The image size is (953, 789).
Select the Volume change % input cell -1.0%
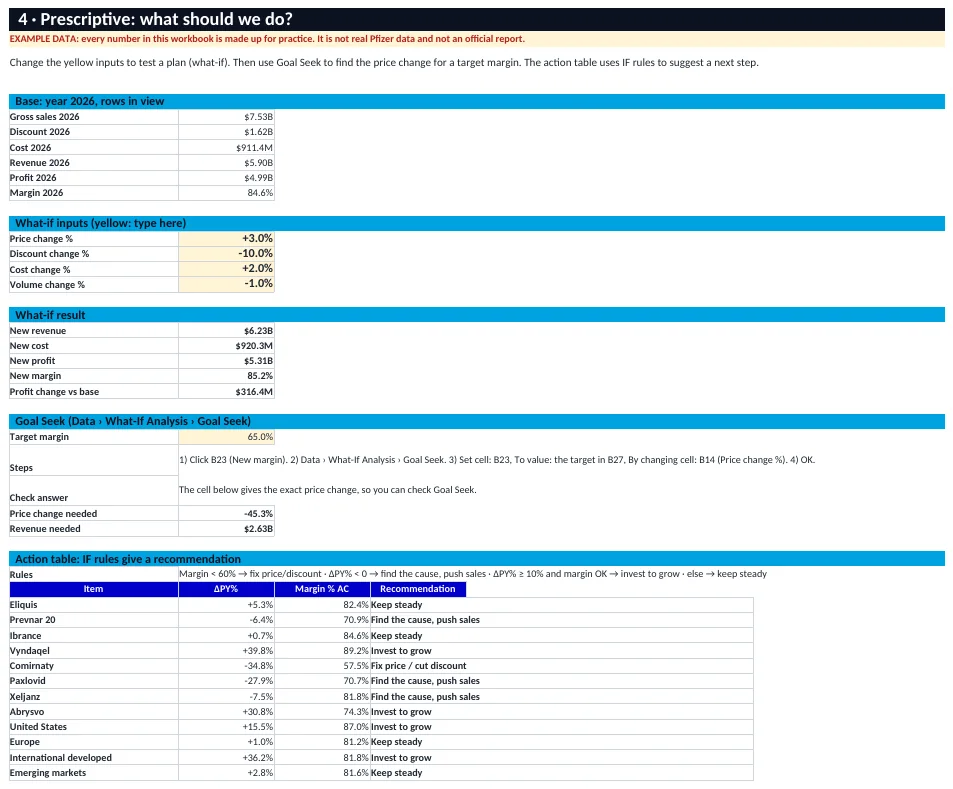pyautogui.click(x=226, y=284)
